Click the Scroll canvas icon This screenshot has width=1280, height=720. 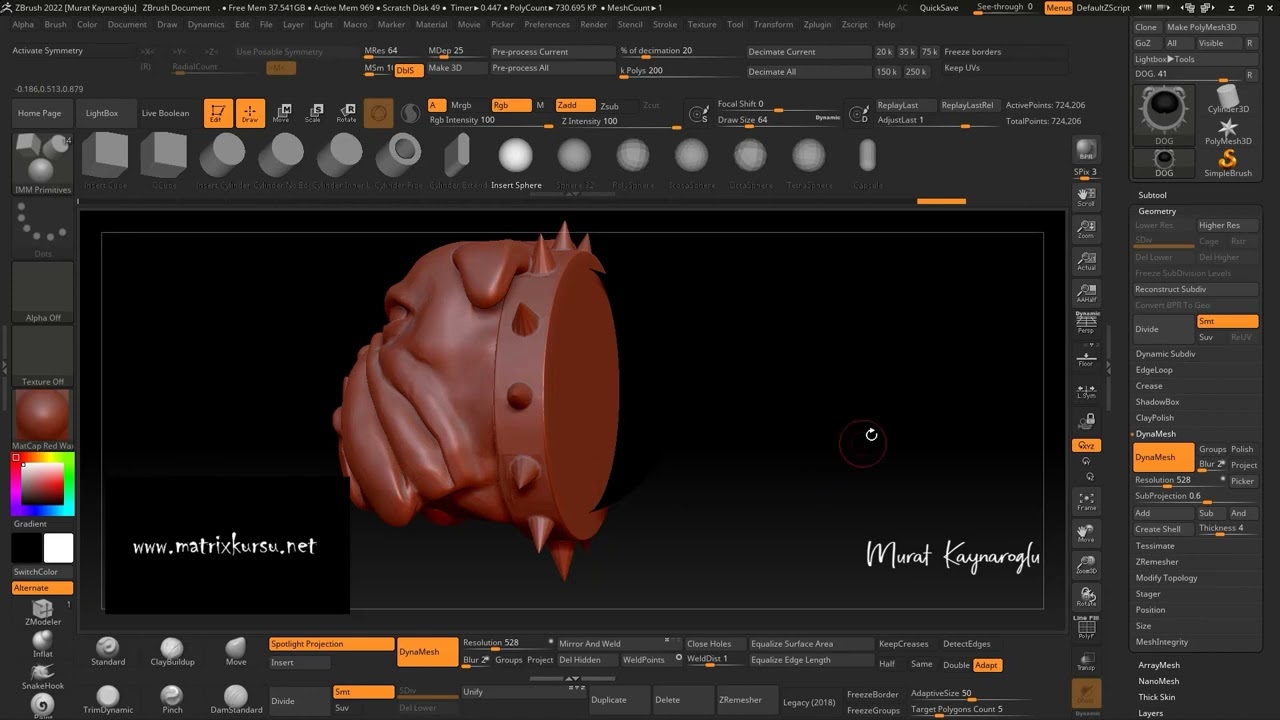click(x=1085, y=197)
